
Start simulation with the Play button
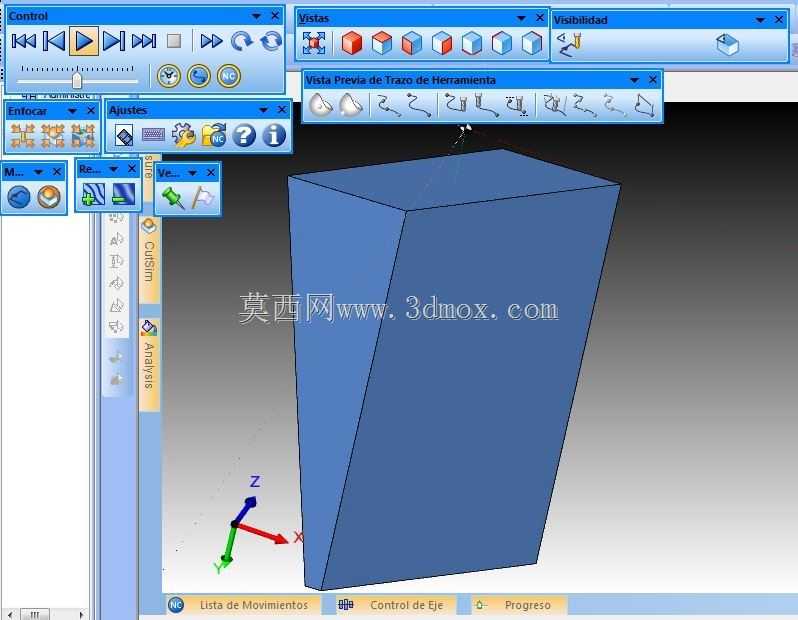83,41
